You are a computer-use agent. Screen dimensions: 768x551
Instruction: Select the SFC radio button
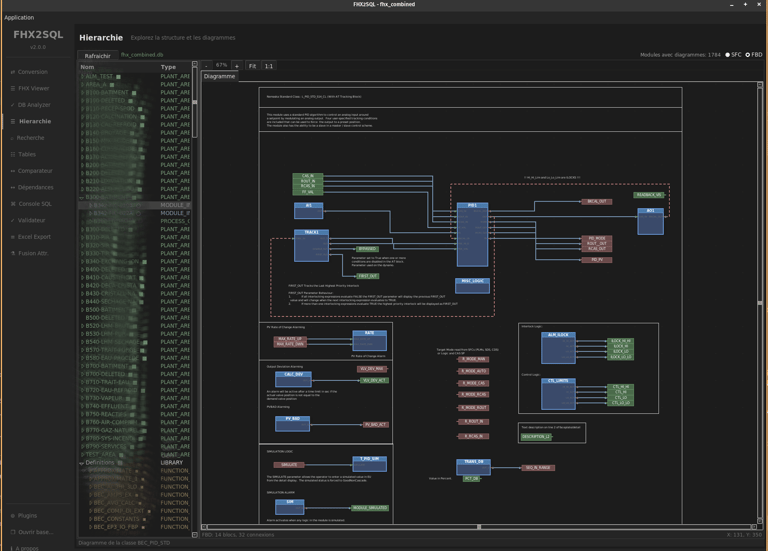[x=728, y=55]
